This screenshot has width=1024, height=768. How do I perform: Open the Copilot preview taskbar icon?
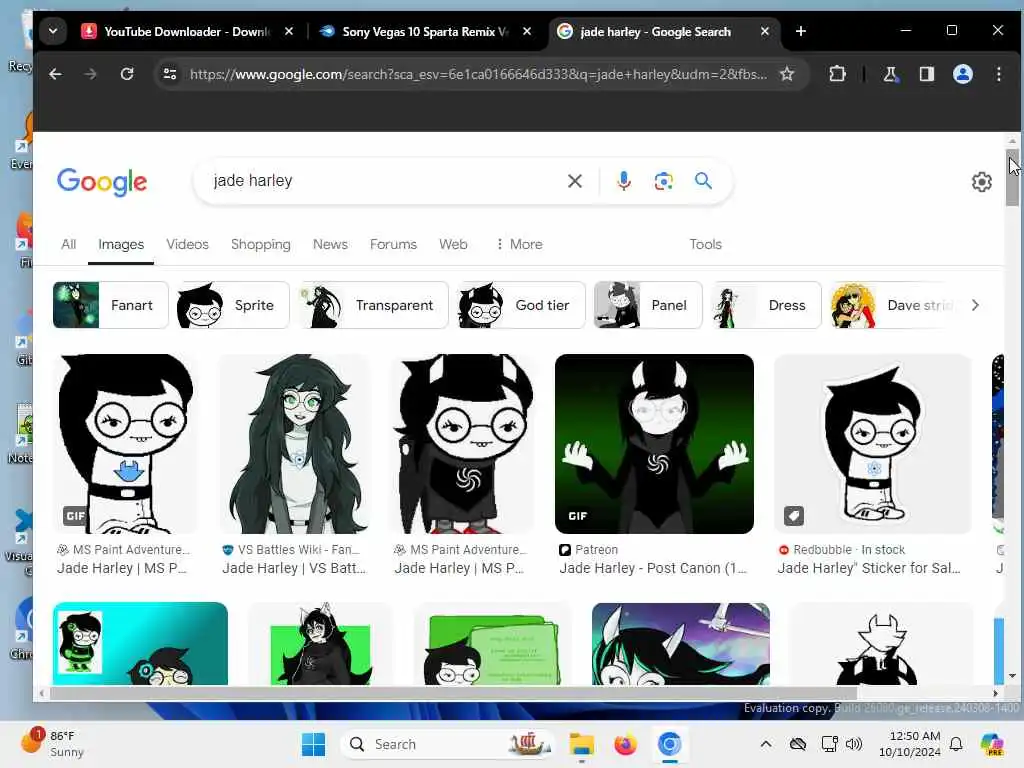992,744
